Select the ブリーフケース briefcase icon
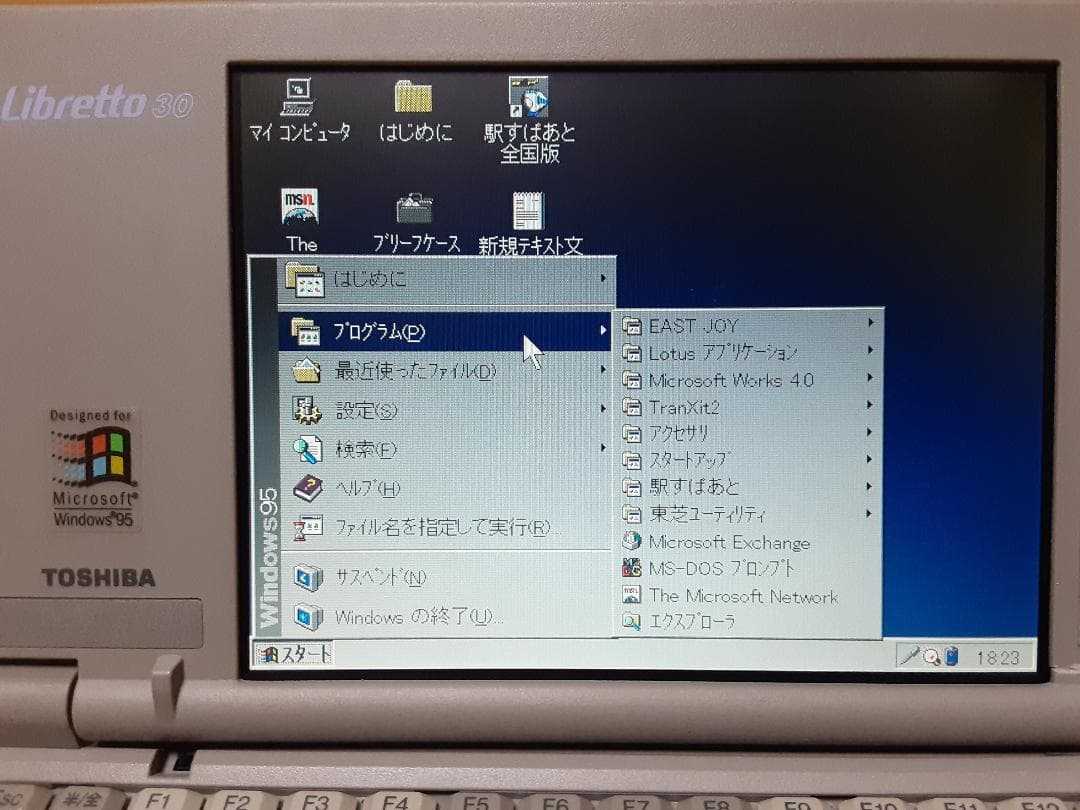Viewport: 1080px width, 810px height. [415, 211]
